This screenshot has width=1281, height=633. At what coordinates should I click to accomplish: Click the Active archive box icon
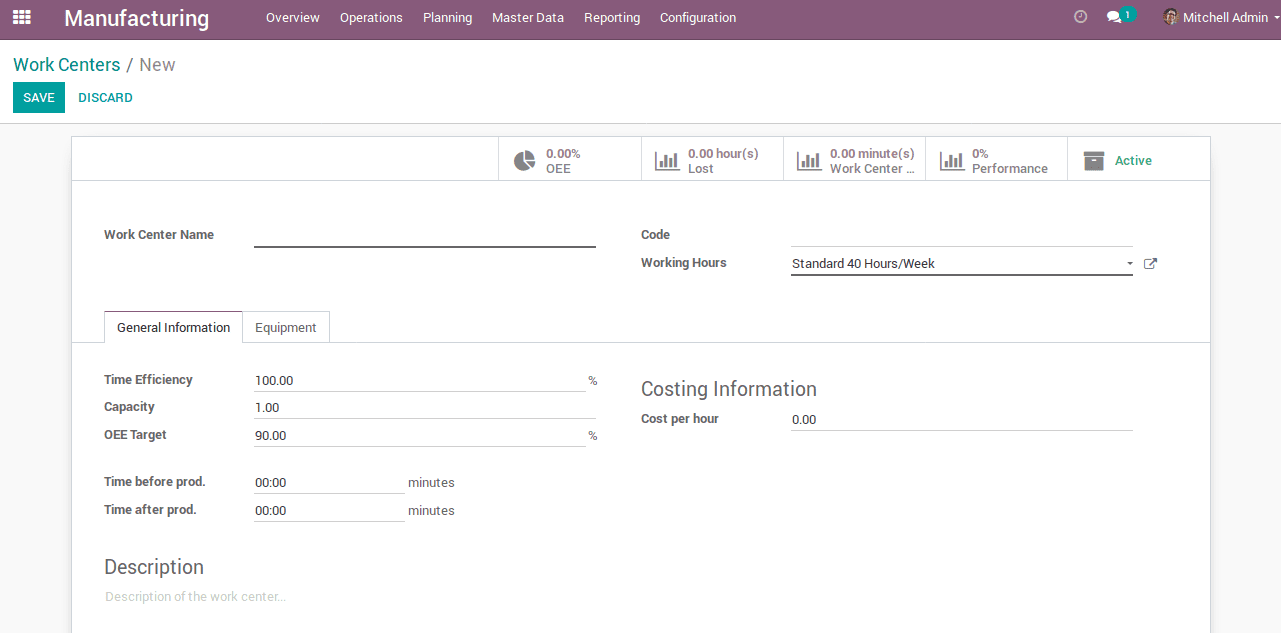[1094, 161]
